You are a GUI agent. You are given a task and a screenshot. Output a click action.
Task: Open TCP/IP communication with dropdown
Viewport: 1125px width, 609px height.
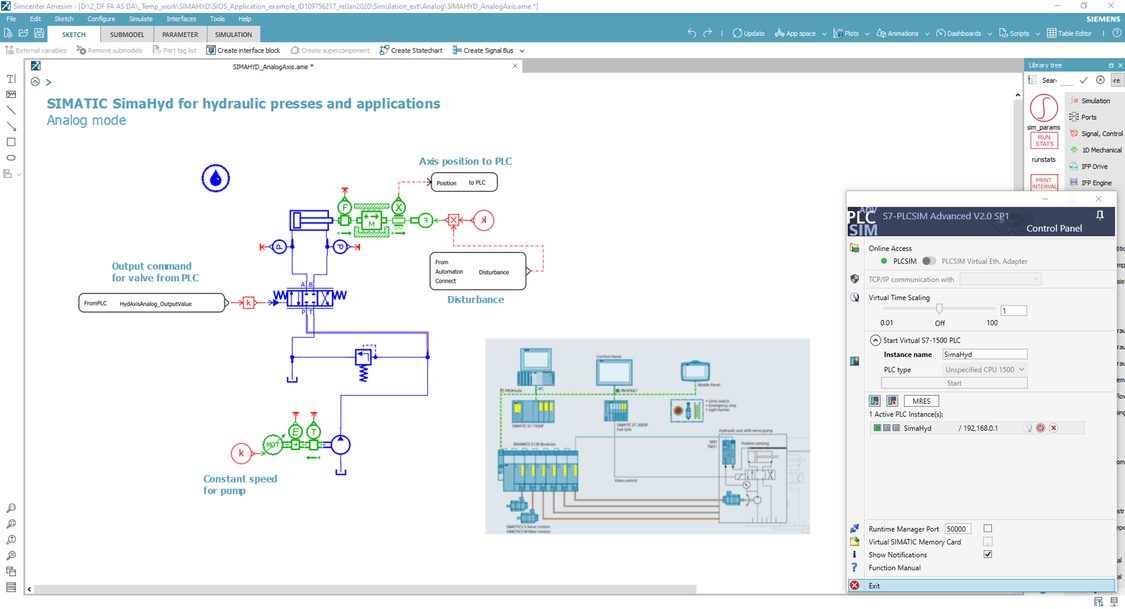click(x=1000, y=279)
